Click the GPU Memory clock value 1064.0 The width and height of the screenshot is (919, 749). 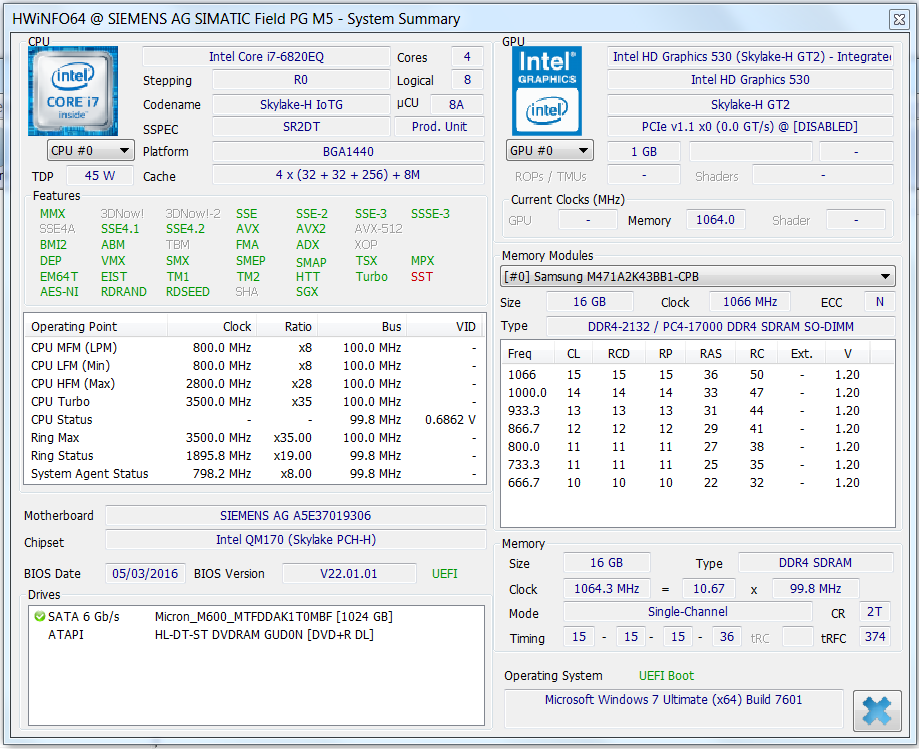click(715, 220)
